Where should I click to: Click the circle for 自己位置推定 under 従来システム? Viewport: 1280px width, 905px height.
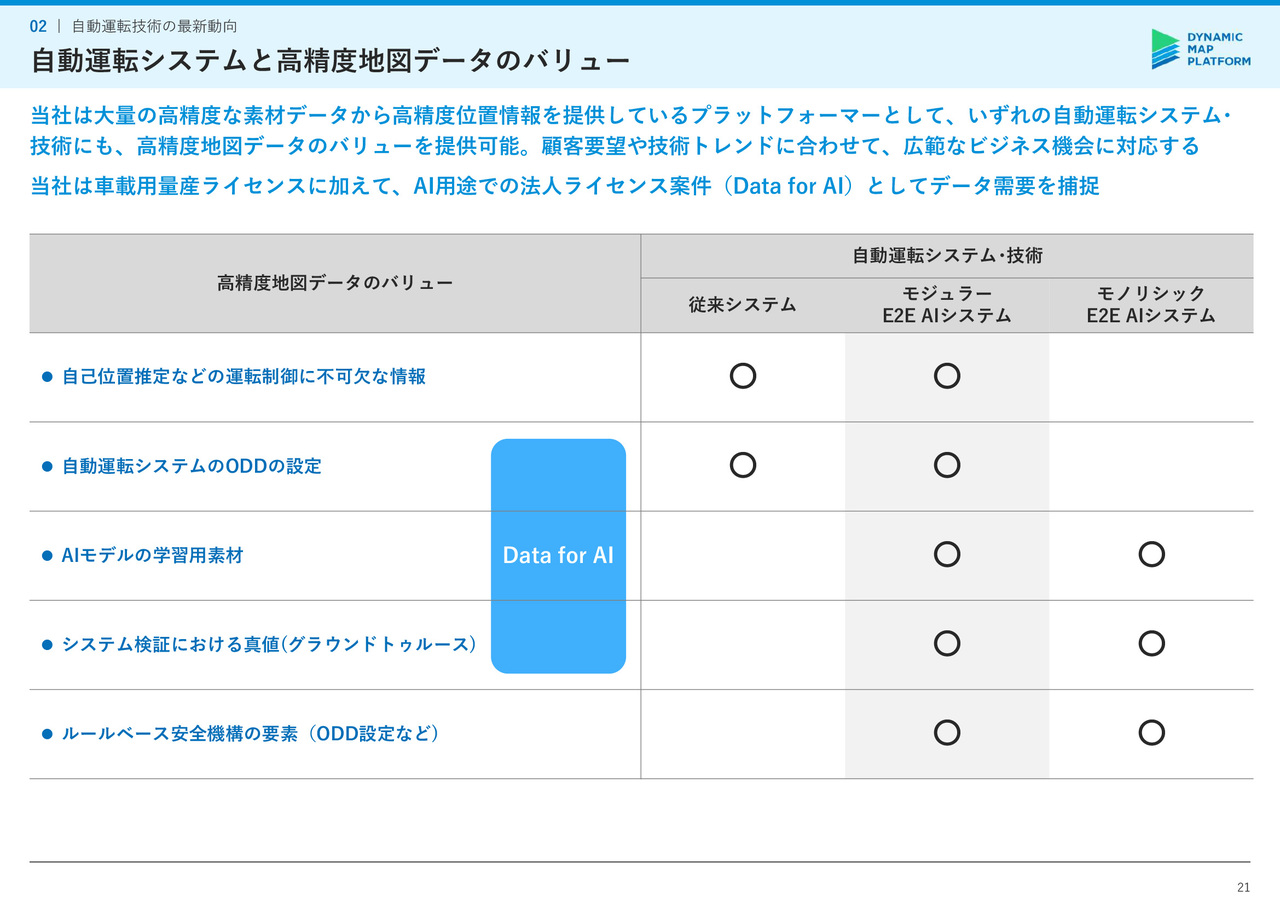[743, 376]
